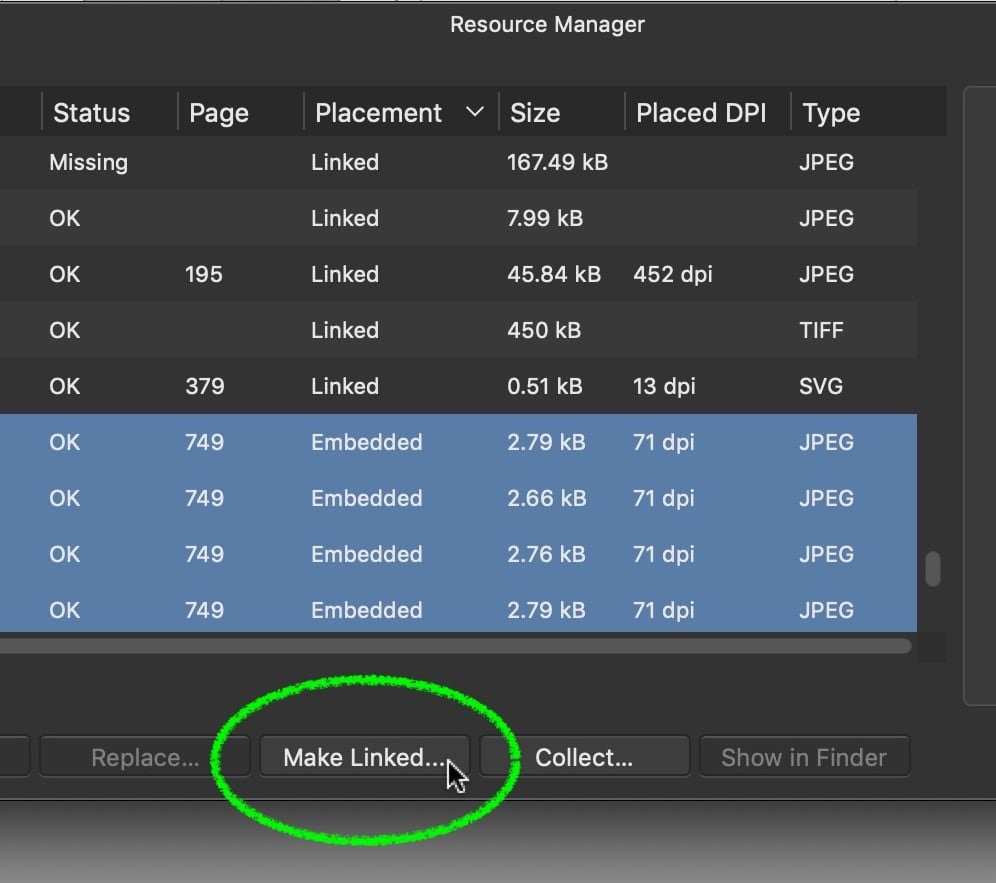
Task: Click the Replace... button
Action: 145,757
